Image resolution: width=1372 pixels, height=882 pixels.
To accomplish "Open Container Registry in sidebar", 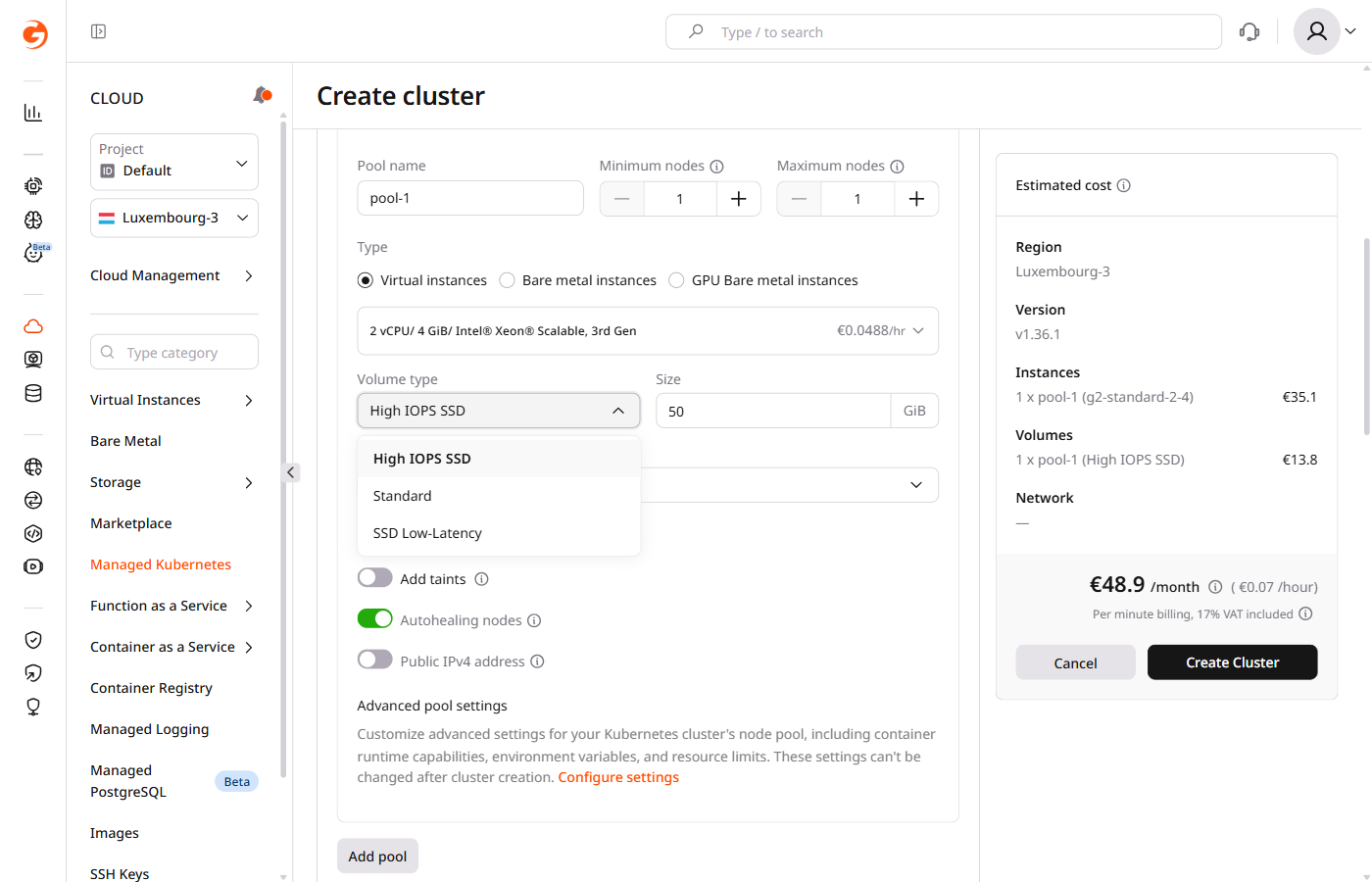I will 151,688.
